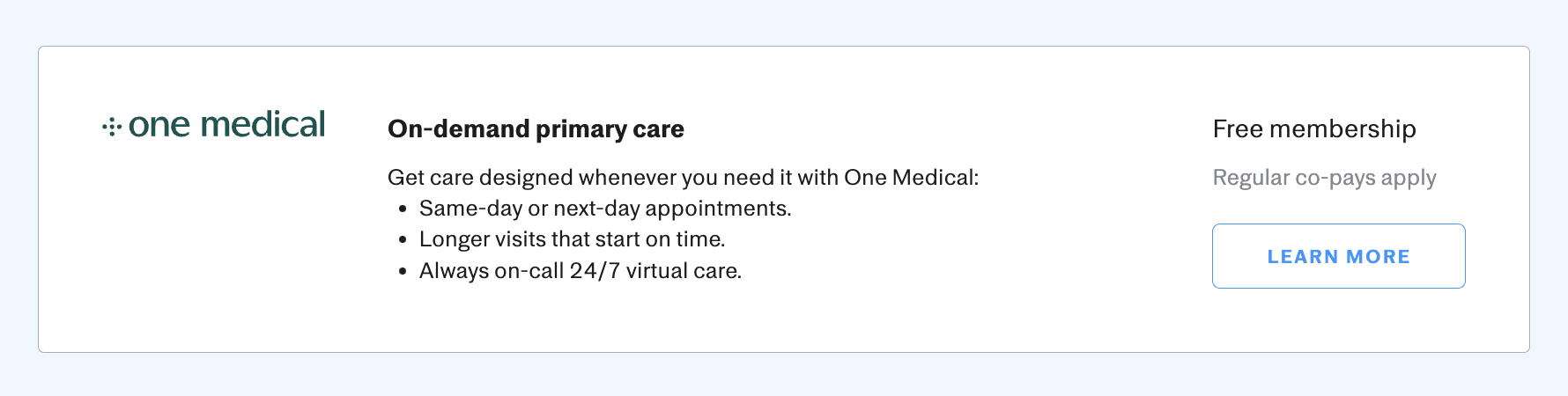Click "primary care" in the bold heading

(610, 129)
